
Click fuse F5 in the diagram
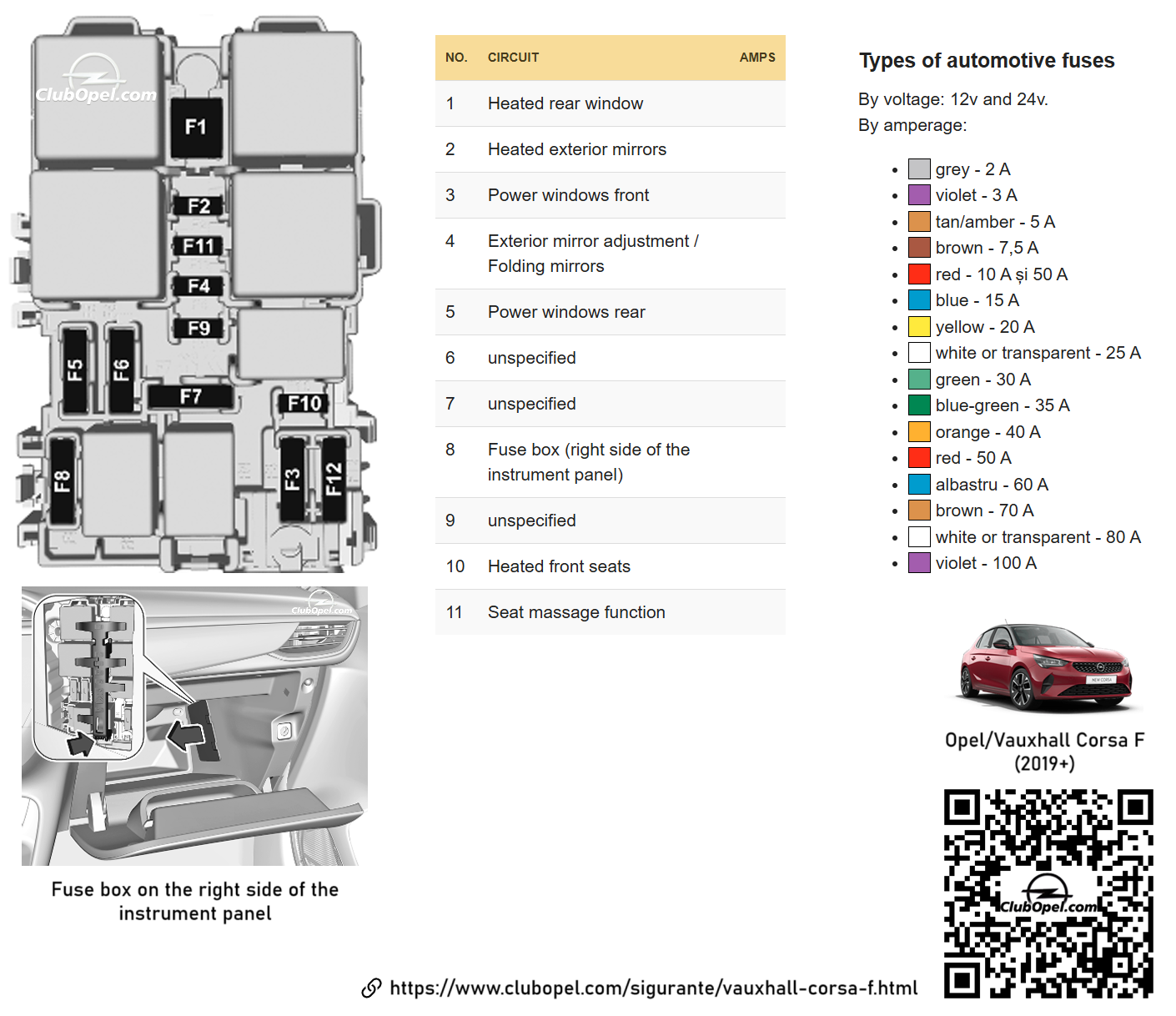pyautogui.click(x=75, y=370)
